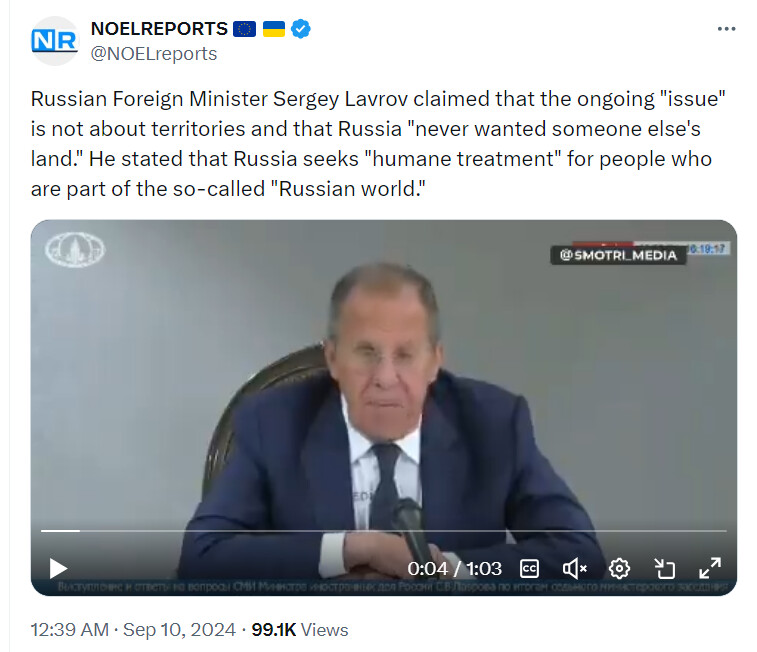This screenshot has height=652, width=757.
Task: Click the EU flag emoji in the name
Action: (244, 29)
